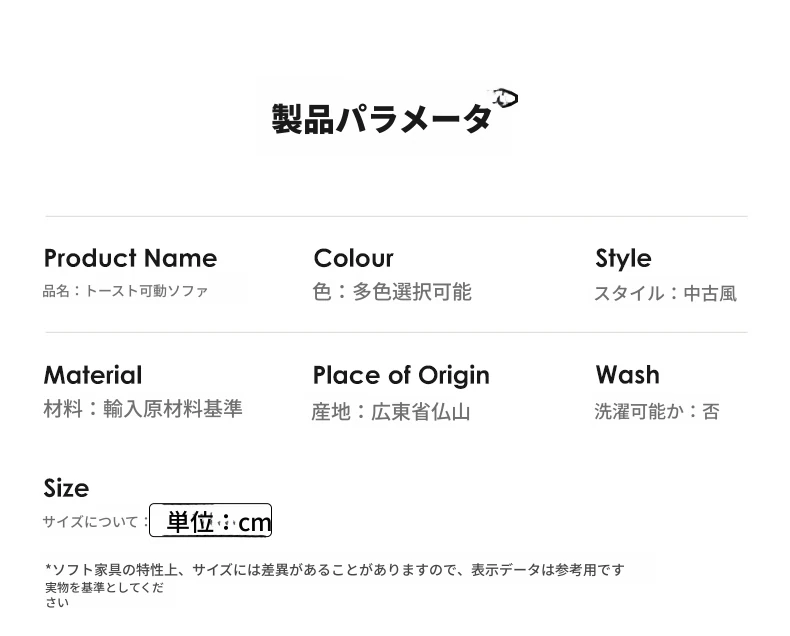This screenshot has width=790, height=636.
Task: Click the 単位：cm unit box
Action: [x=211, y=521]
